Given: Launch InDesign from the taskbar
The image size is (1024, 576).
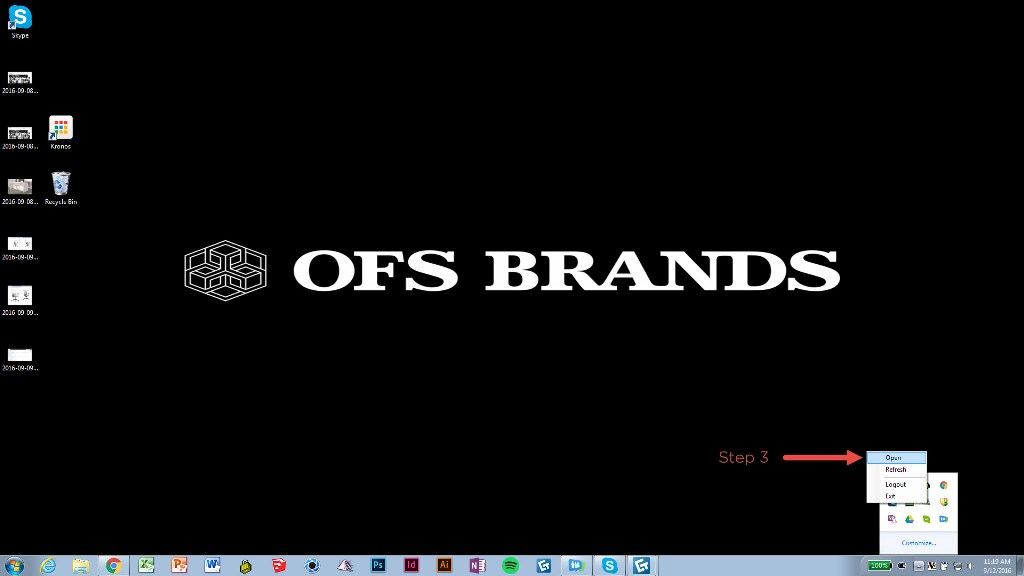Looking at the screenshot, I should click(411, 566).
